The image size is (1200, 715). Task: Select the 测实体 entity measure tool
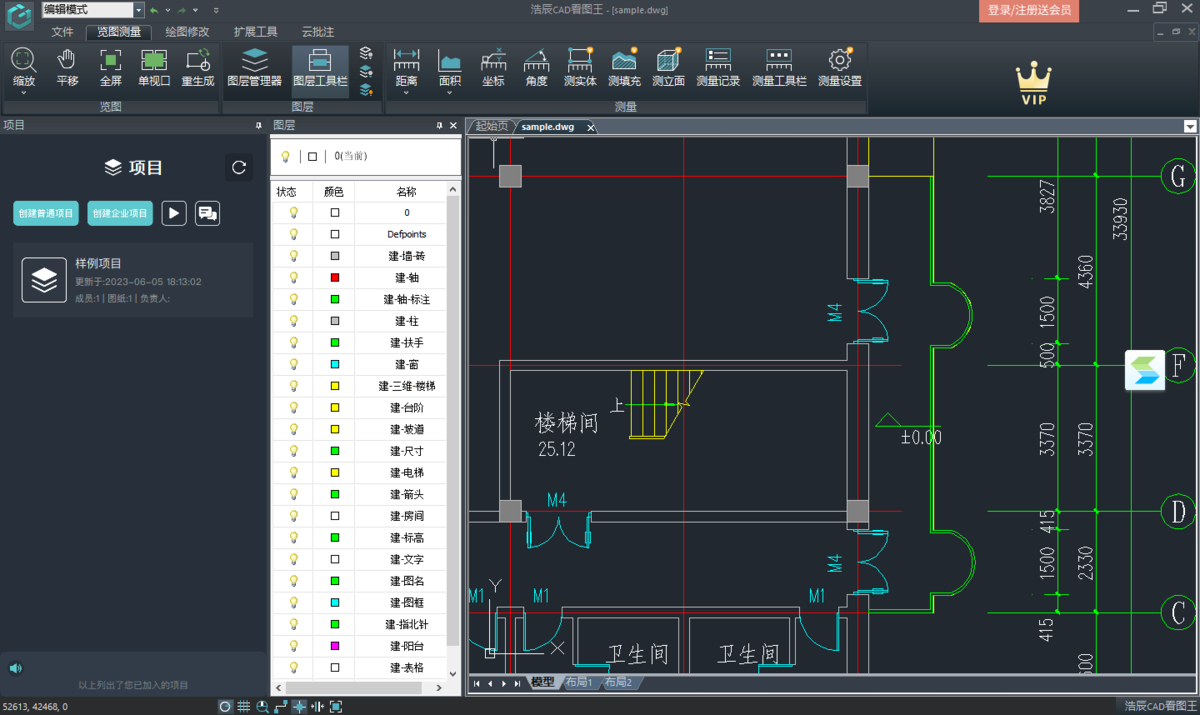pyautogui.click(x=580, y=68)
